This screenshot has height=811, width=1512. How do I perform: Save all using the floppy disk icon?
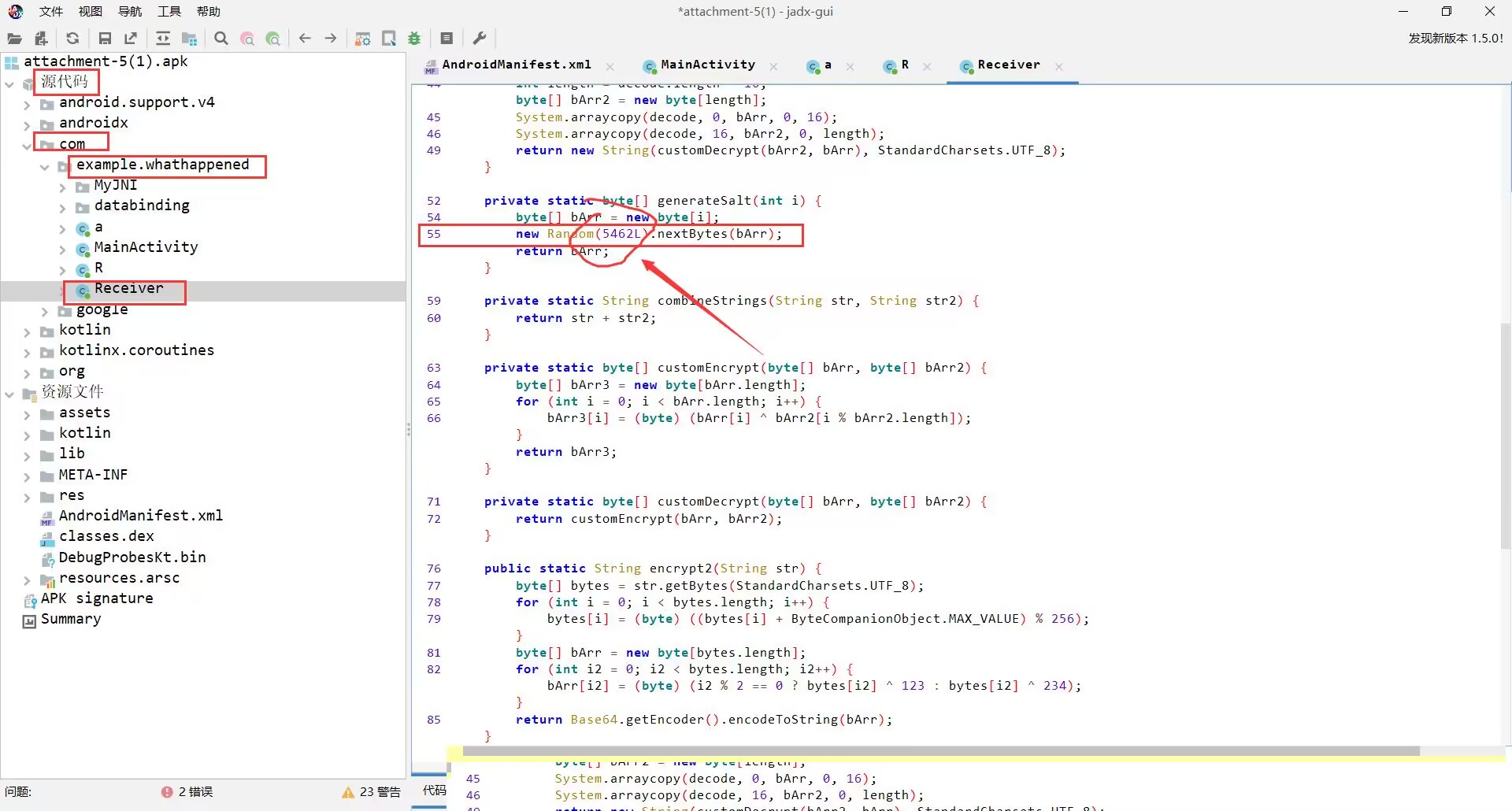(105, 38)
